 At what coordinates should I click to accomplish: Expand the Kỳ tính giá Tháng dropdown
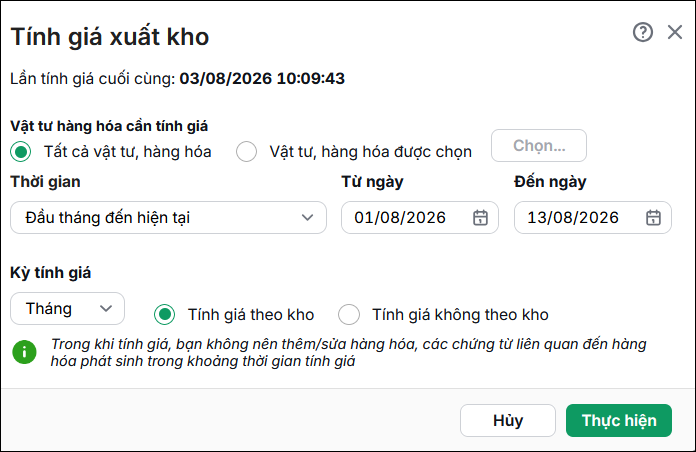point(67,309)
